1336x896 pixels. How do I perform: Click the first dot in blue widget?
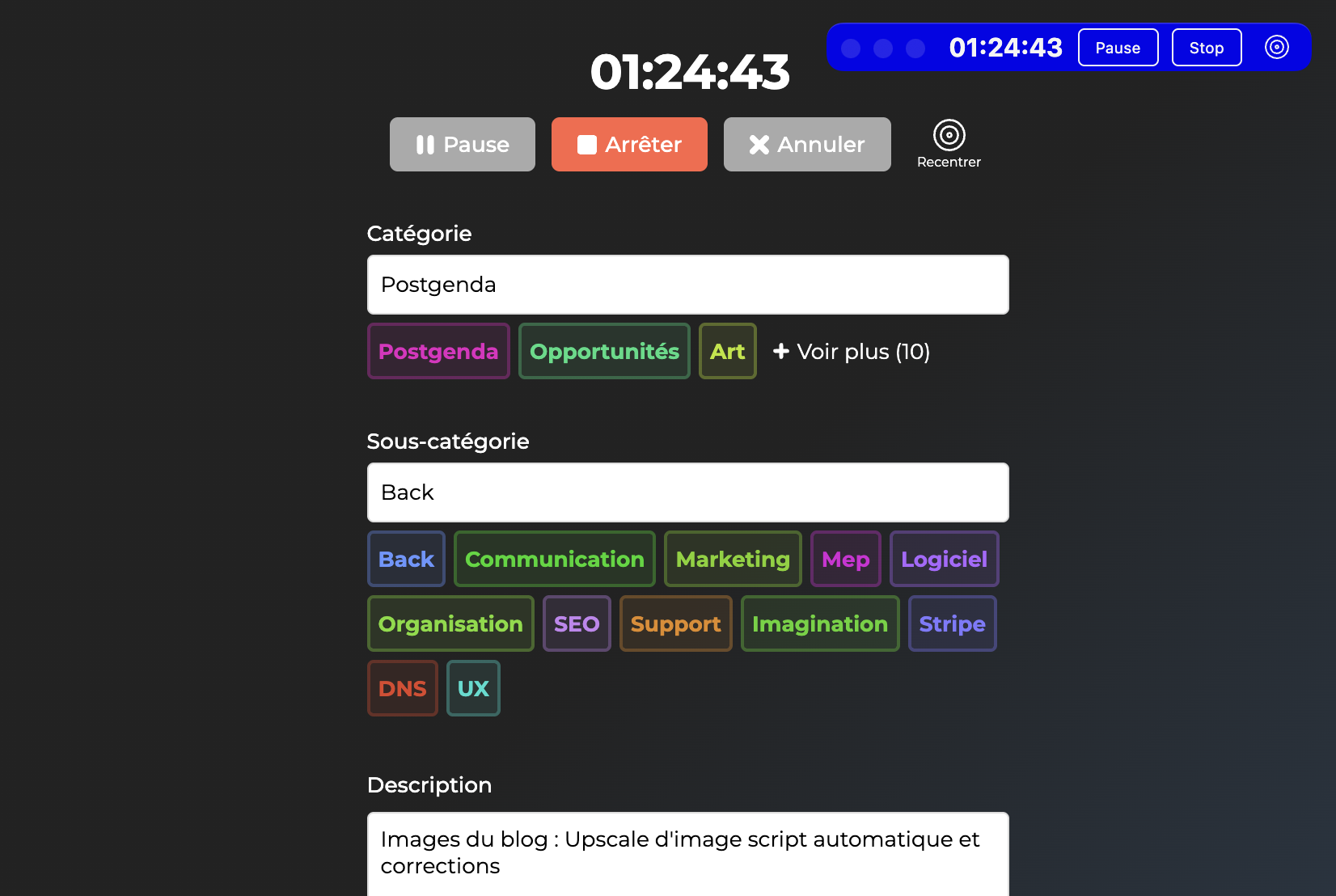coord(851,49)
